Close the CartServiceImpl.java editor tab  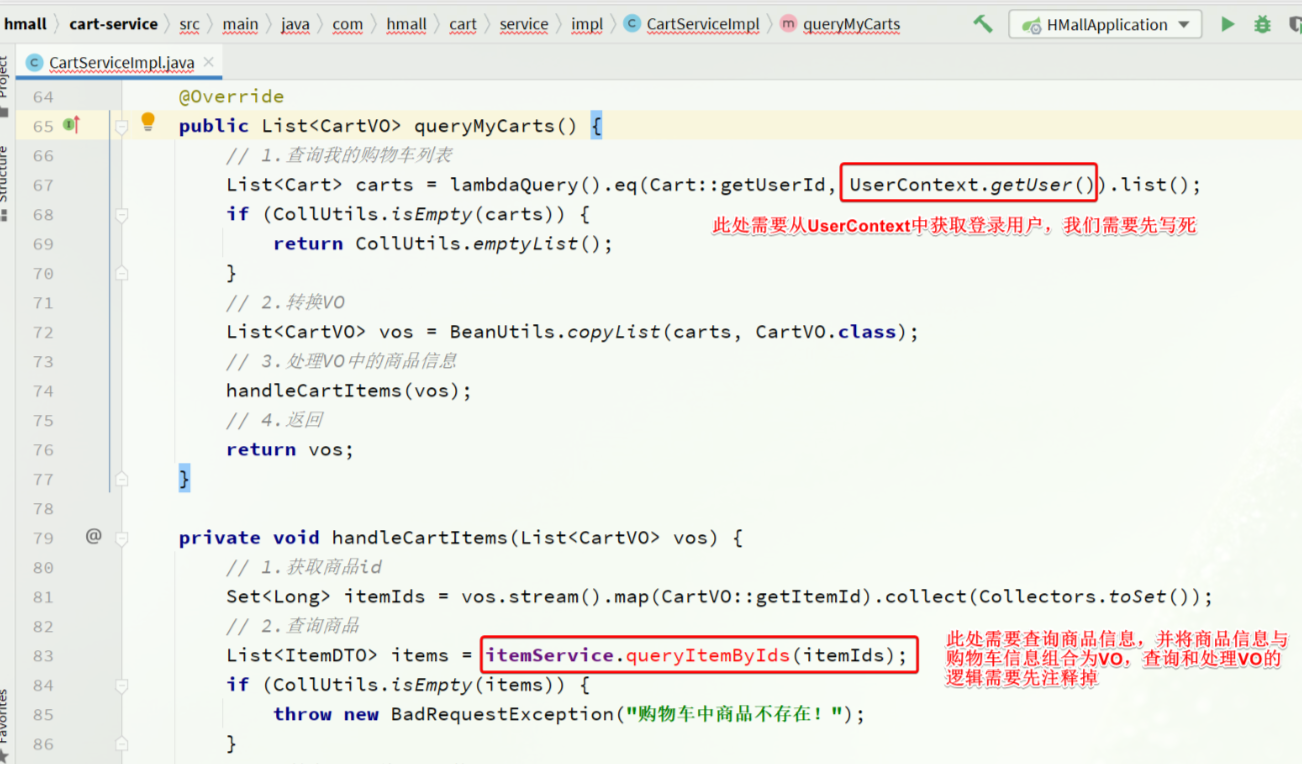coord(208,62)
